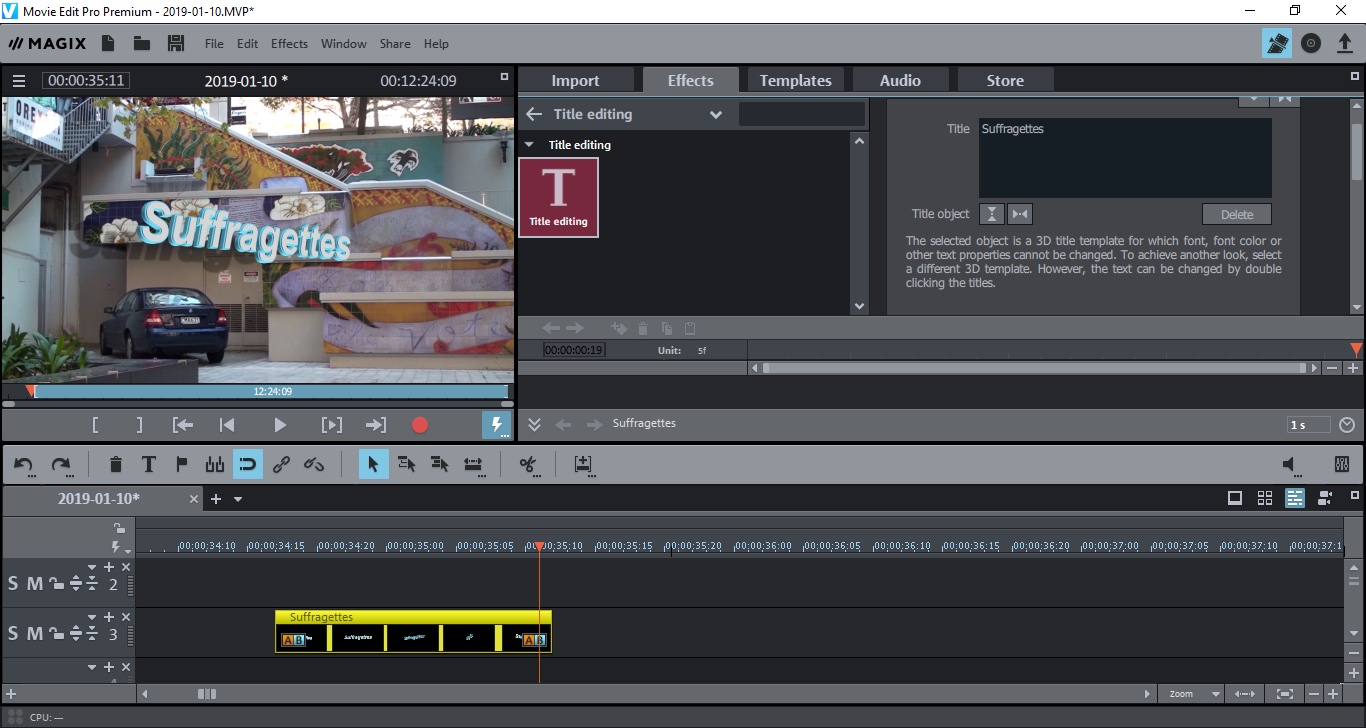Switch to the Audio tab

tap(900, 81)
